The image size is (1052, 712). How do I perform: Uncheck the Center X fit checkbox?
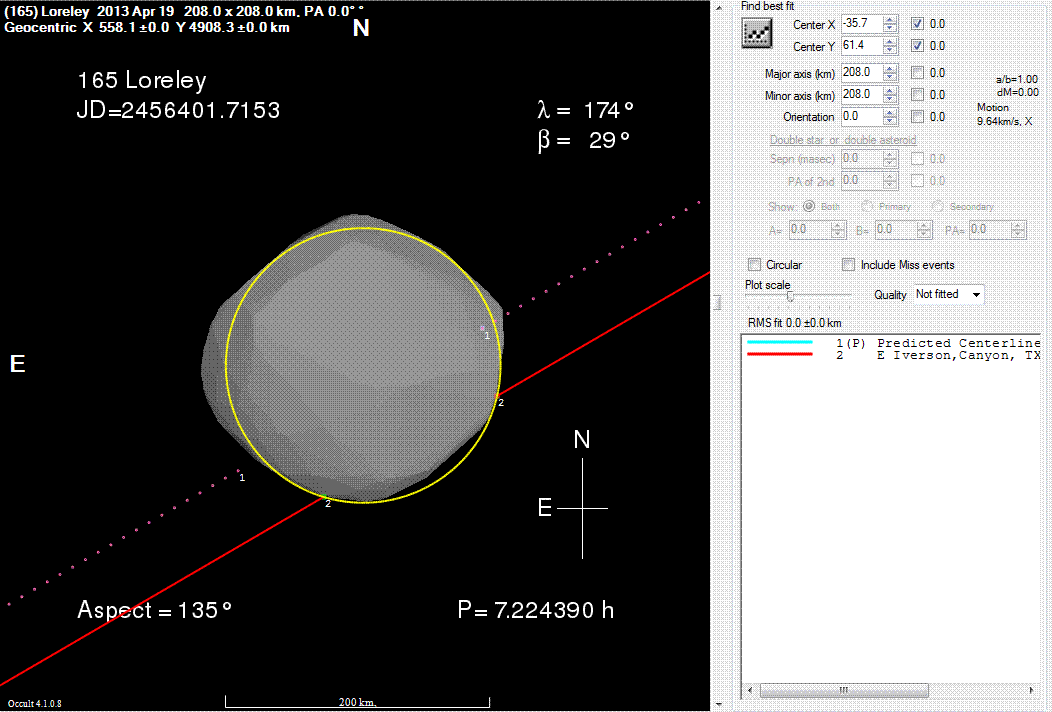[x=917, y=23]
